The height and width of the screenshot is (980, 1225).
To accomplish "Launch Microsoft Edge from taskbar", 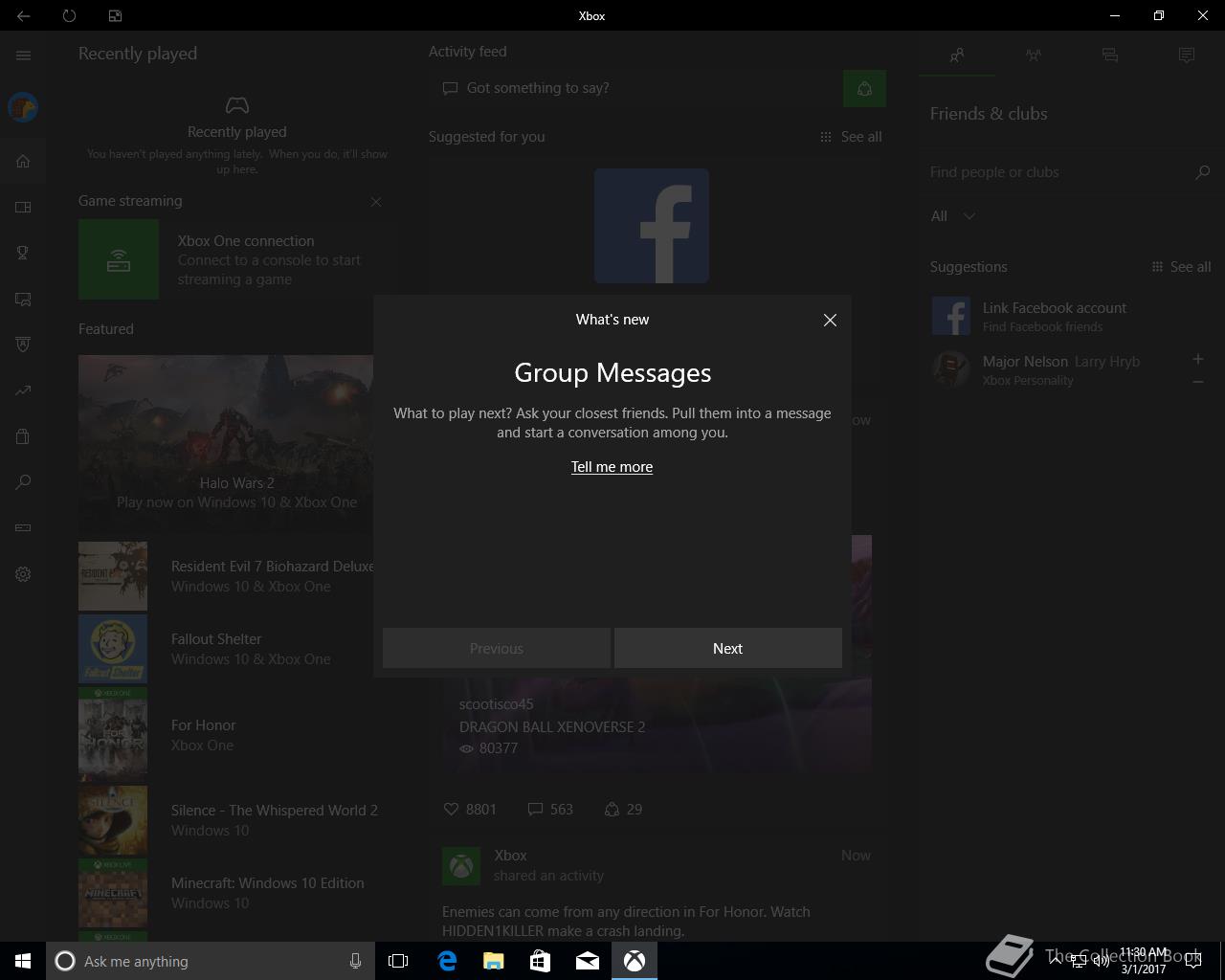I will (x=447, y=961).
